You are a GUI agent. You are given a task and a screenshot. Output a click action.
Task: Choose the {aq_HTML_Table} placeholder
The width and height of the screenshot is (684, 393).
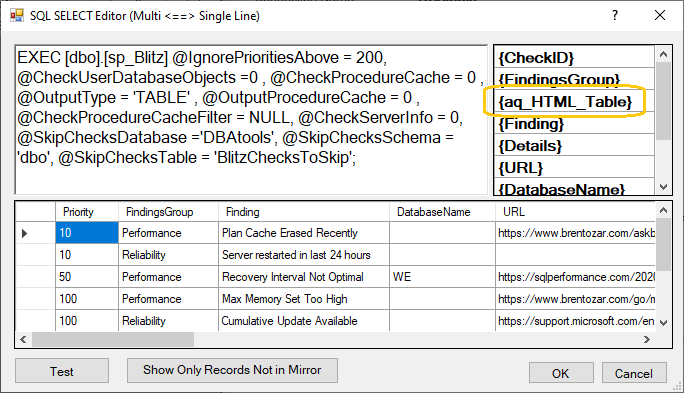tap(574, 101)
